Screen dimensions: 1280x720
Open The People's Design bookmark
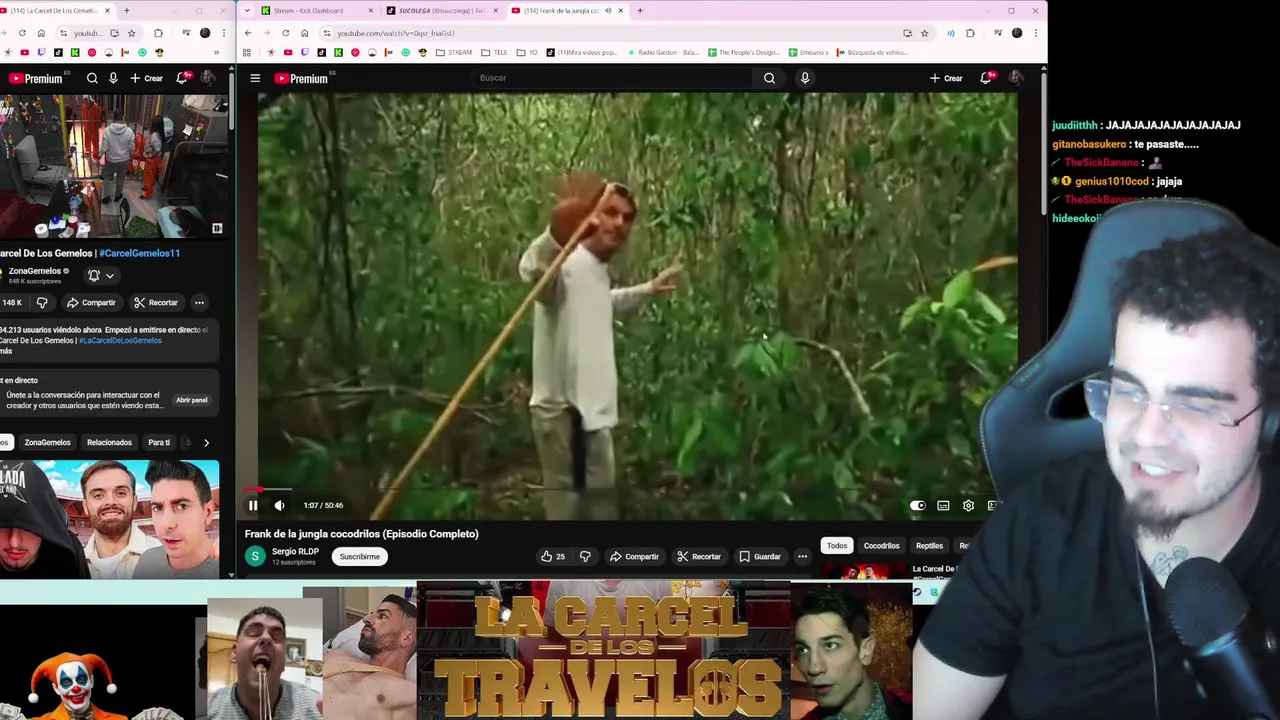(743, 52)
